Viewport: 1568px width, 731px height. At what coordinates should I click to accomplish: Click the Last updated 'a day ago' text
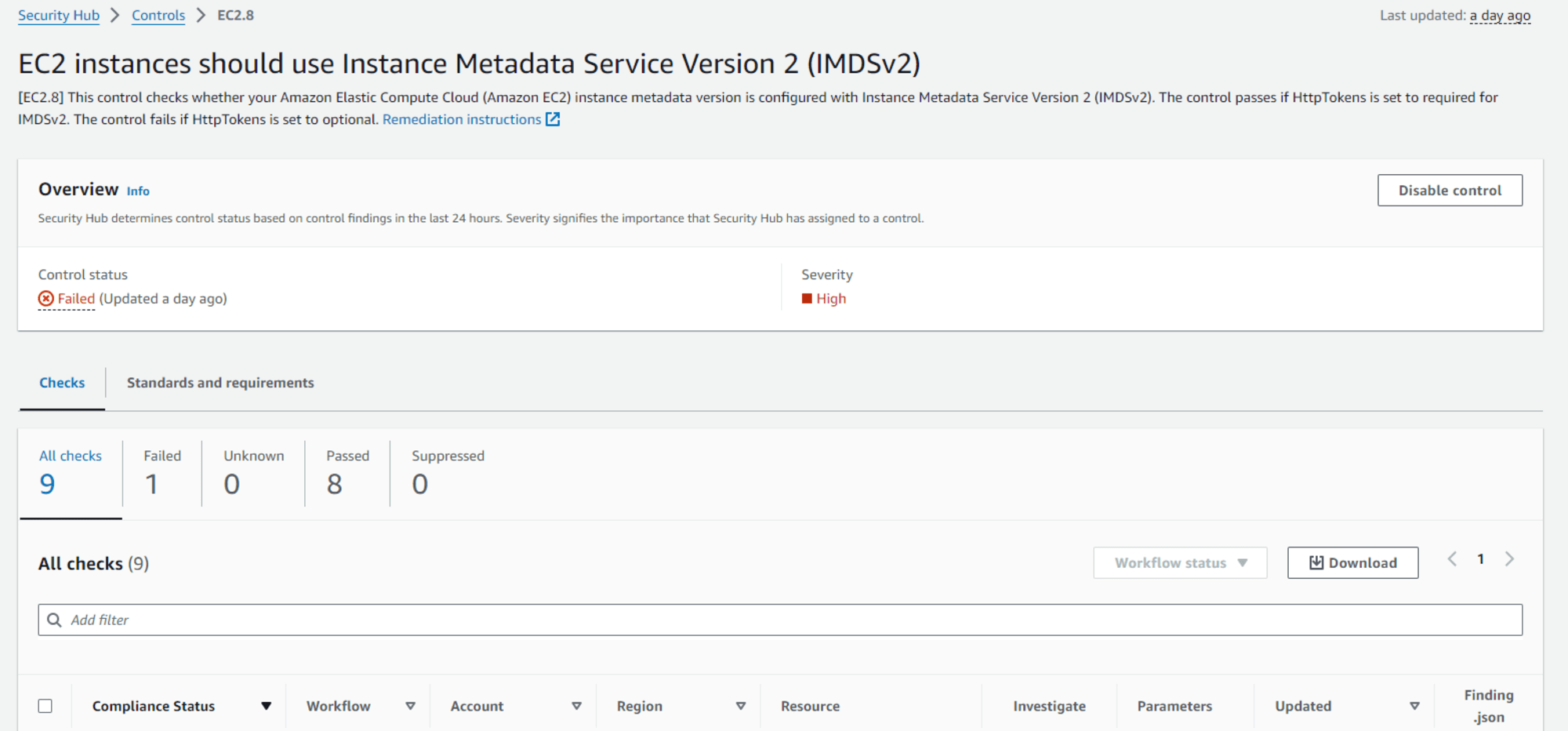(1500, 16)
